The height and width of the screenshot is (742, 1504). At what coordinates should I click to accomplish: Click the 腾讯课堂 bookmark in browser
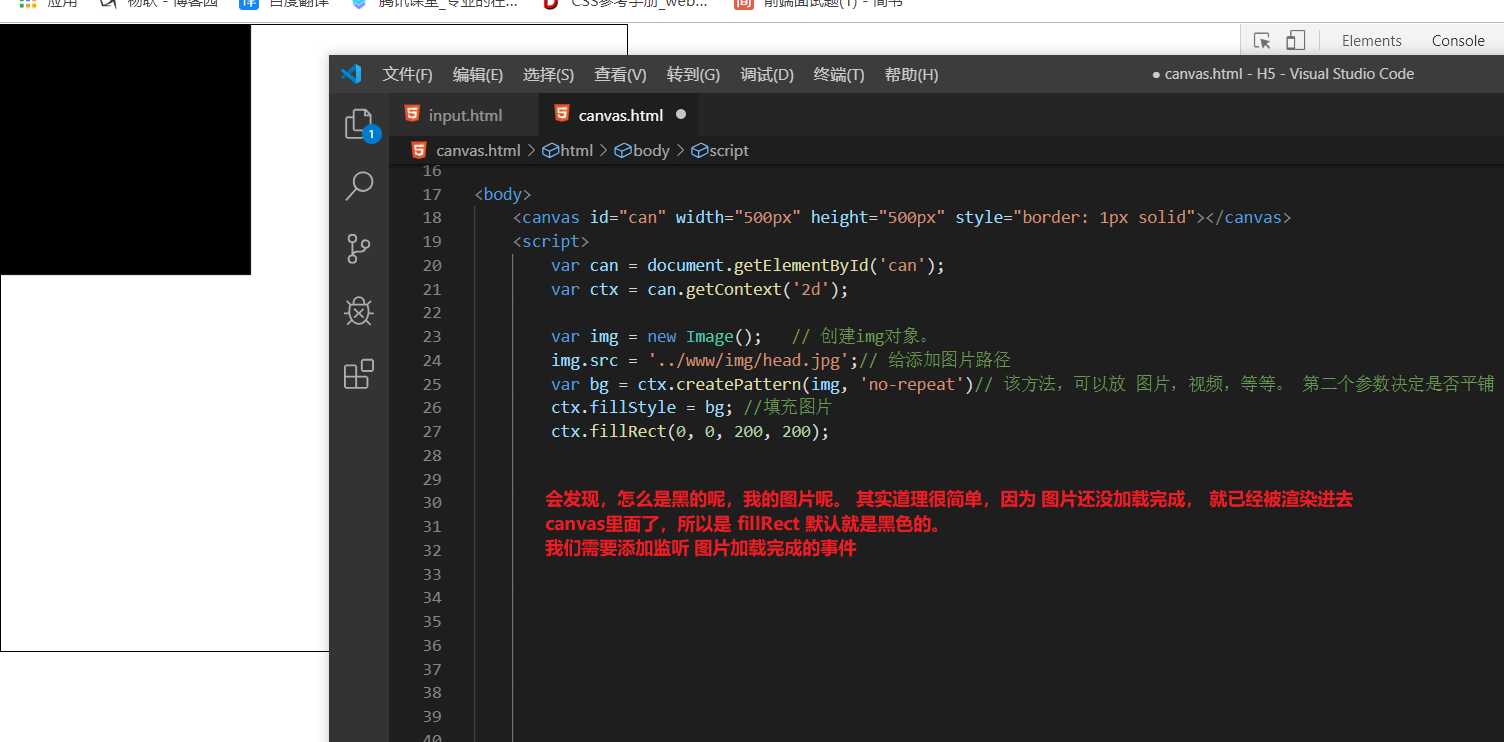click(x=433, y=3)
